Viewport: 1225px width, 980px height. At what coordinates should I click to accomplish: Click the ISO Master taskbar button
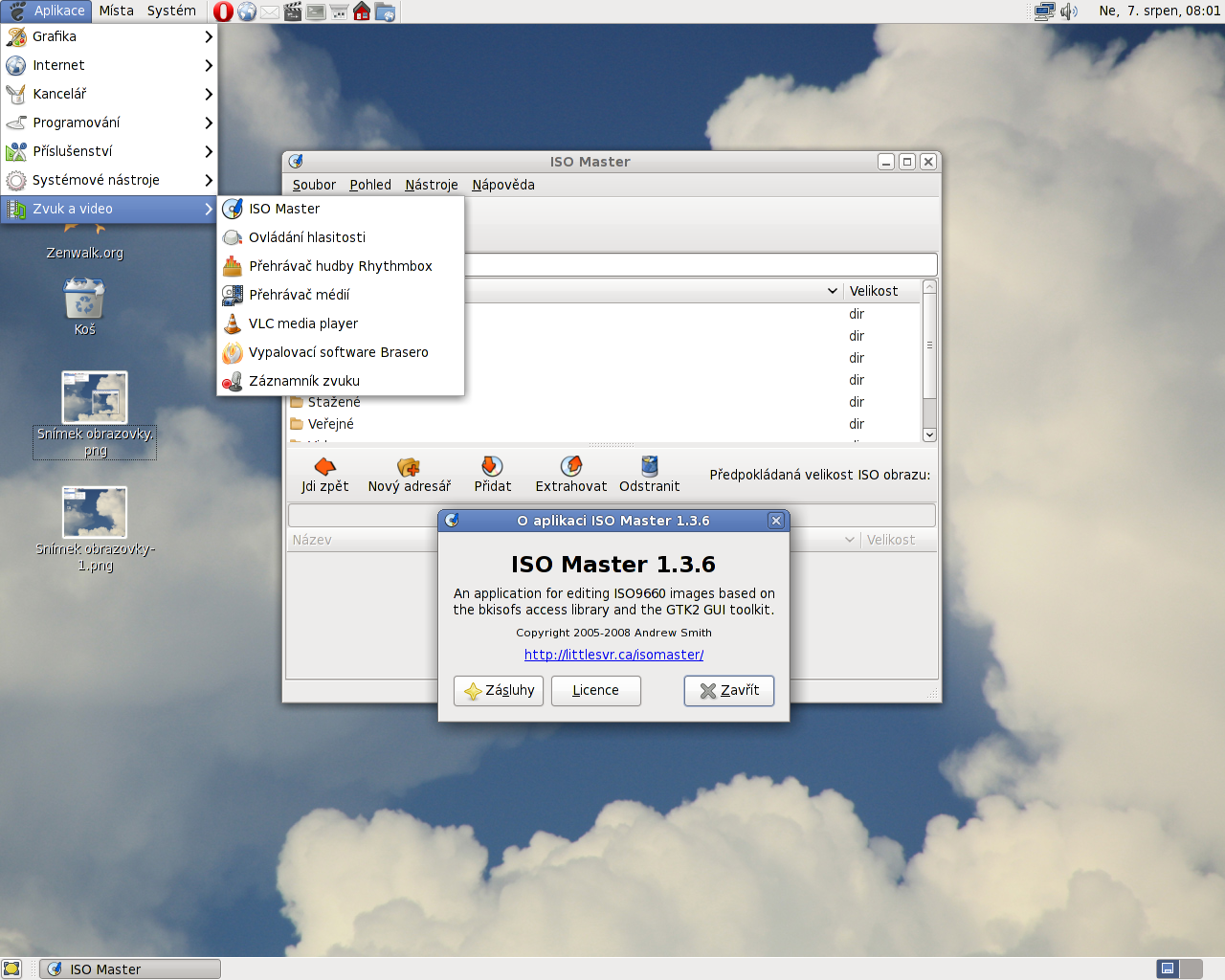130,969
